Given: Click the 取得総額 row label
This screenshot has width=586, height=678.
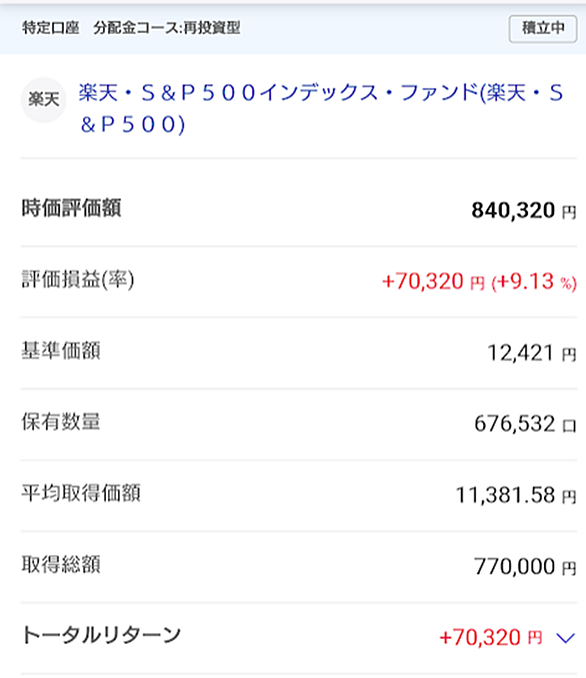Looking at the screenshot, I should tap(61, 564).
